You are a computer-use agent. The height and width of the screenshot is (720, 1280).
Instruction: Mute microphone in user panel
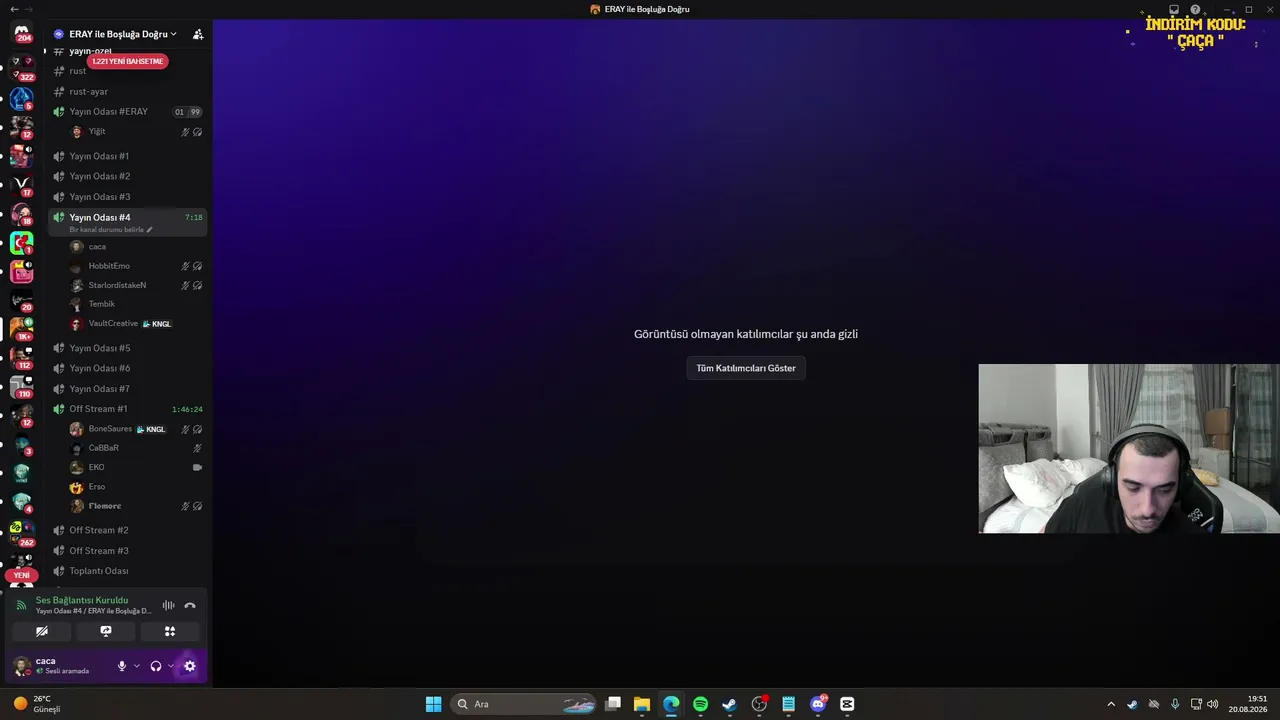coord(122,666)
